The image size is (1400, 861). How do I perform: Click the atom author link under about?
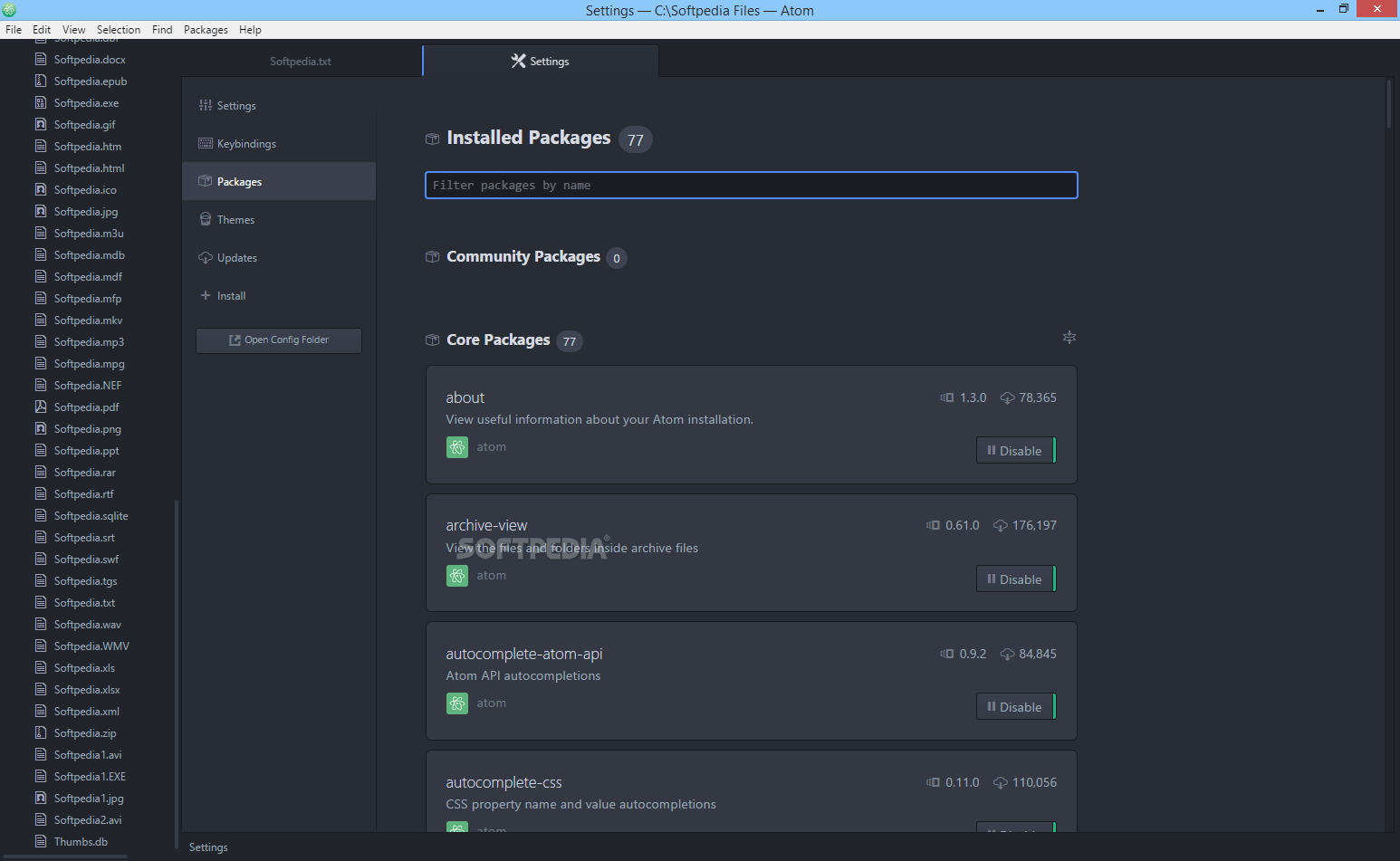point(492,447)
